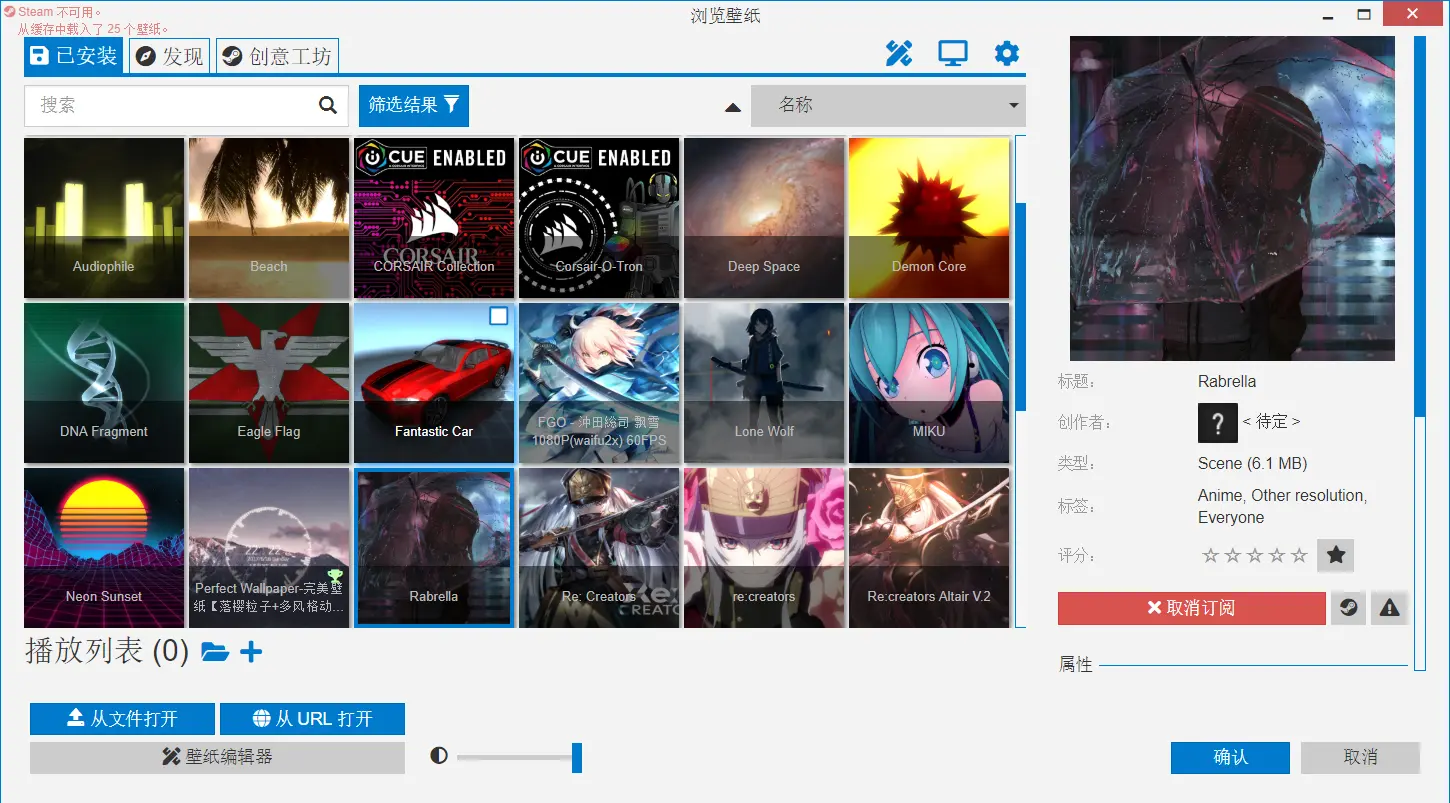Click the report warning triangle icon
This screenshot has width=1450, height=803.
coord(1389,607)
